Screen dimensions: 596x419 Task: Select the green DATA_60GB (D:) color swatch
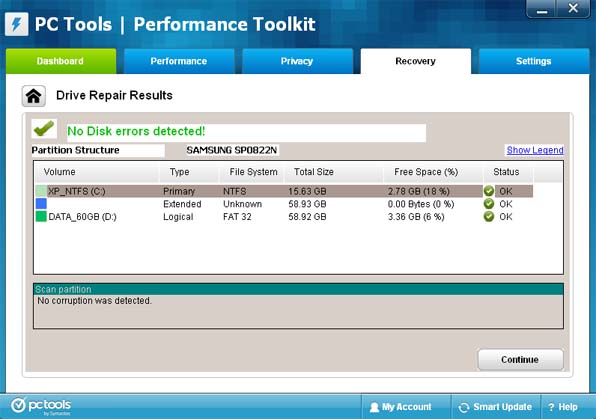[x=41, y=216]
